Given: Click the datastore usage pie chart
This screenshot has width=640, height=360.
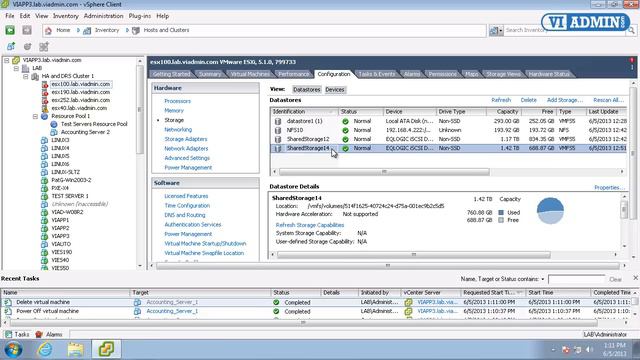Looking at the screenshot, I should pyautogui.click(x=550, y=211).
